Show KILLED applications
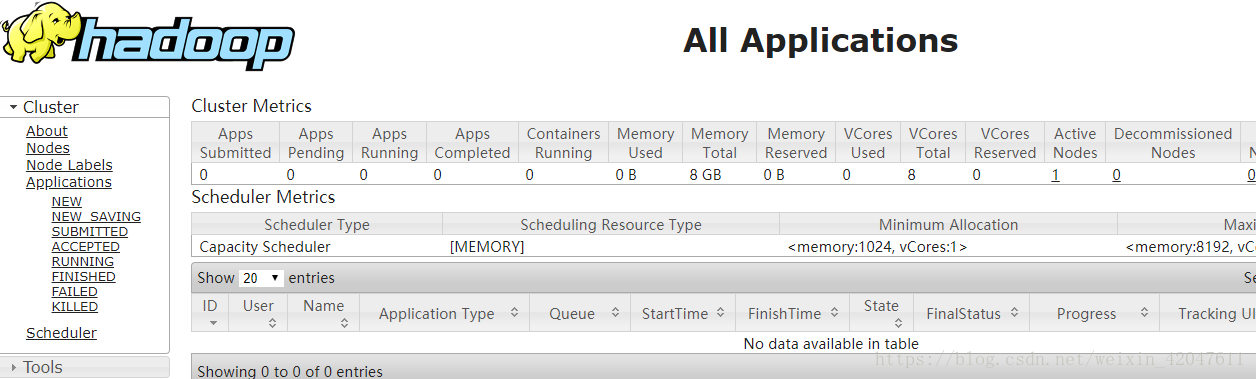 [75, 306]
